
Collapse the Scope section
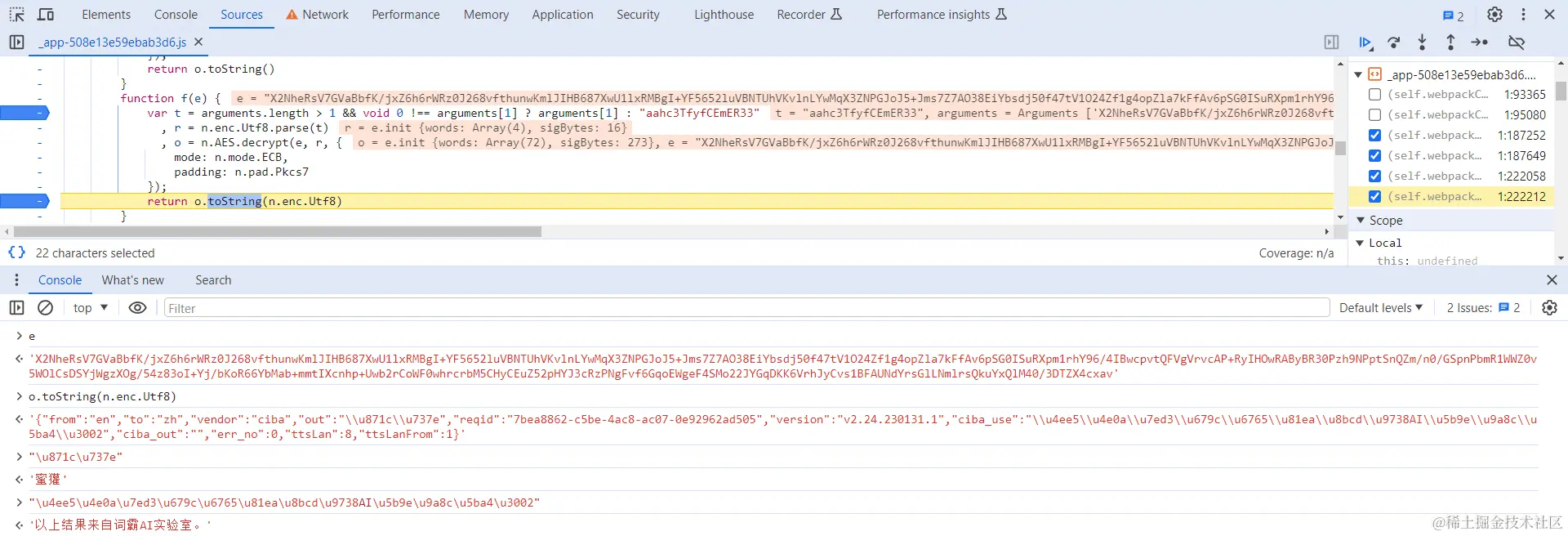coord(1361,221)
